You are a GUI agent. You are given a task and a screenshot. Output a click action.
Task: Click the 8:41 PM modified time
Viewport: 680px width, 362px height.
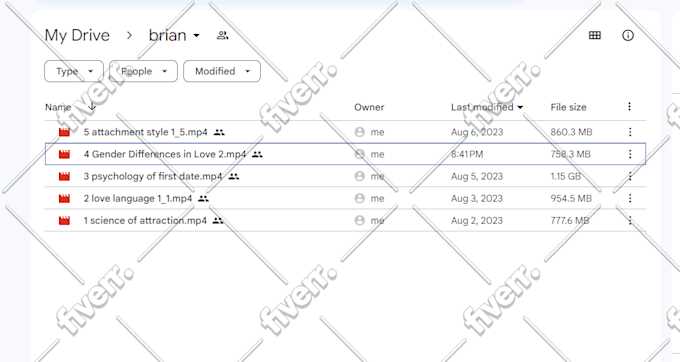pyautogui.click(x=467, y=154)
